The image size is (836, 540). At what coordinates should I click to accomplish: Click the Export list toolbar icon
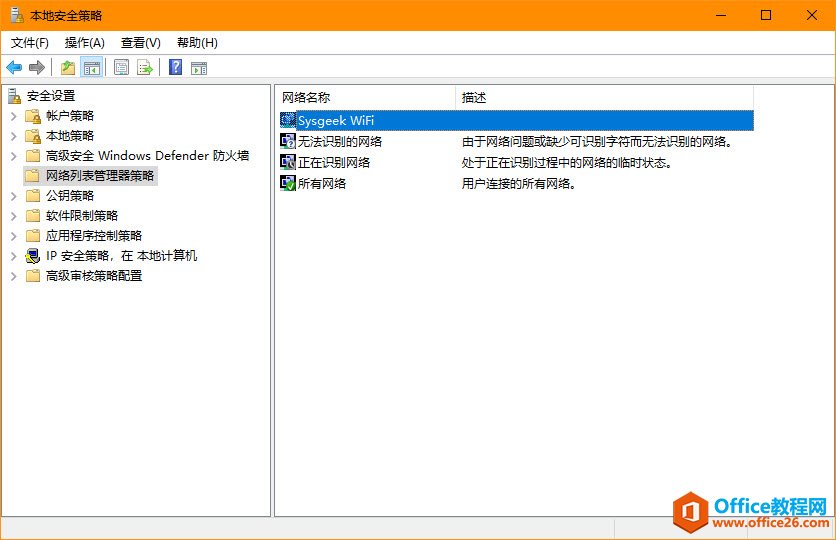click(x=145, y=68)
